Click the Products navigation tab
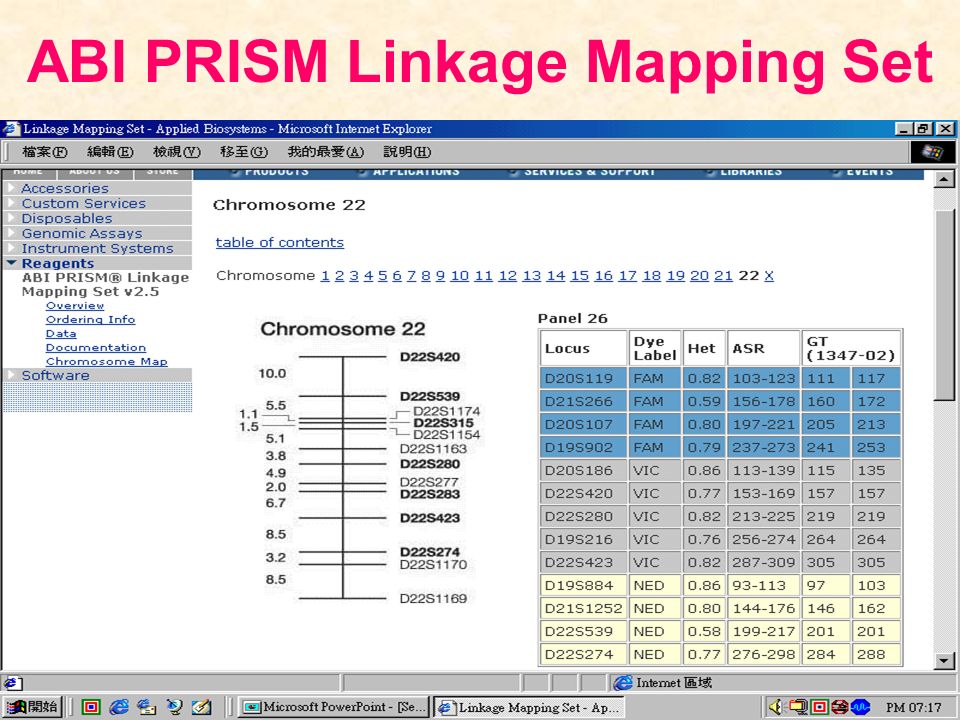 pos(276,172)
